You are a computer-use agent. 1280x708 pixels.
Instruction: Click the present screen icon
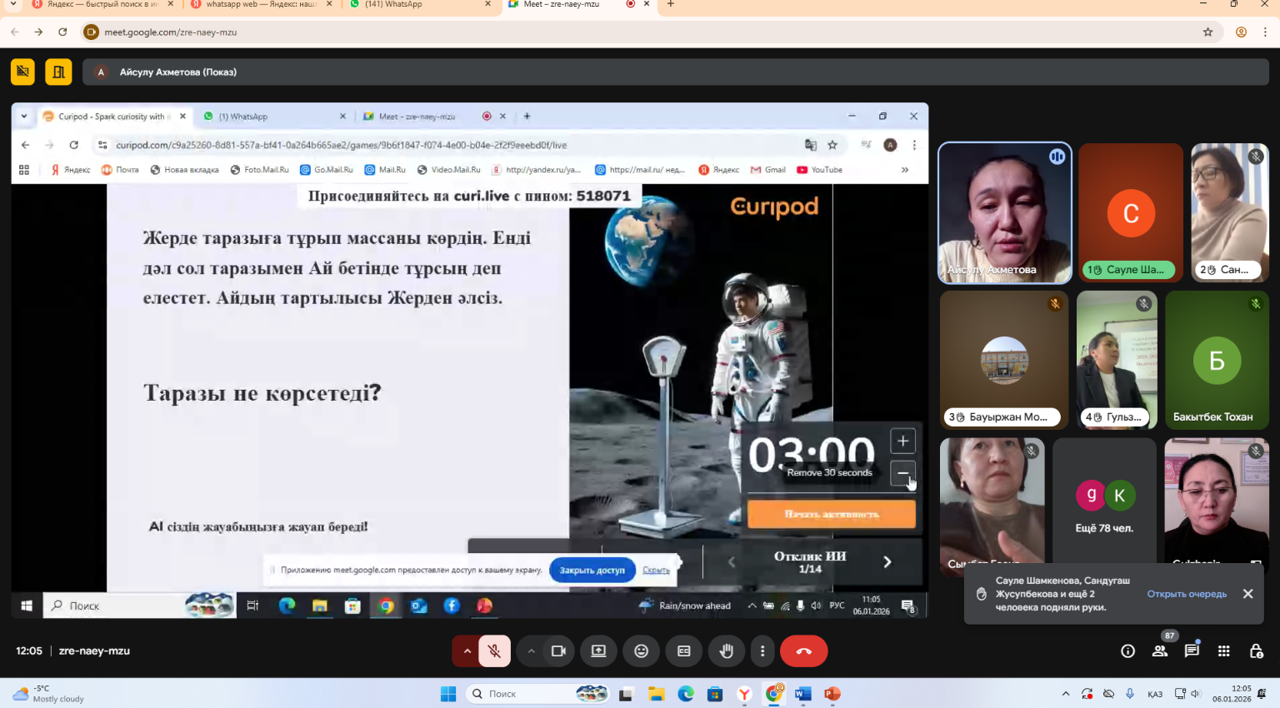point(598,651)
